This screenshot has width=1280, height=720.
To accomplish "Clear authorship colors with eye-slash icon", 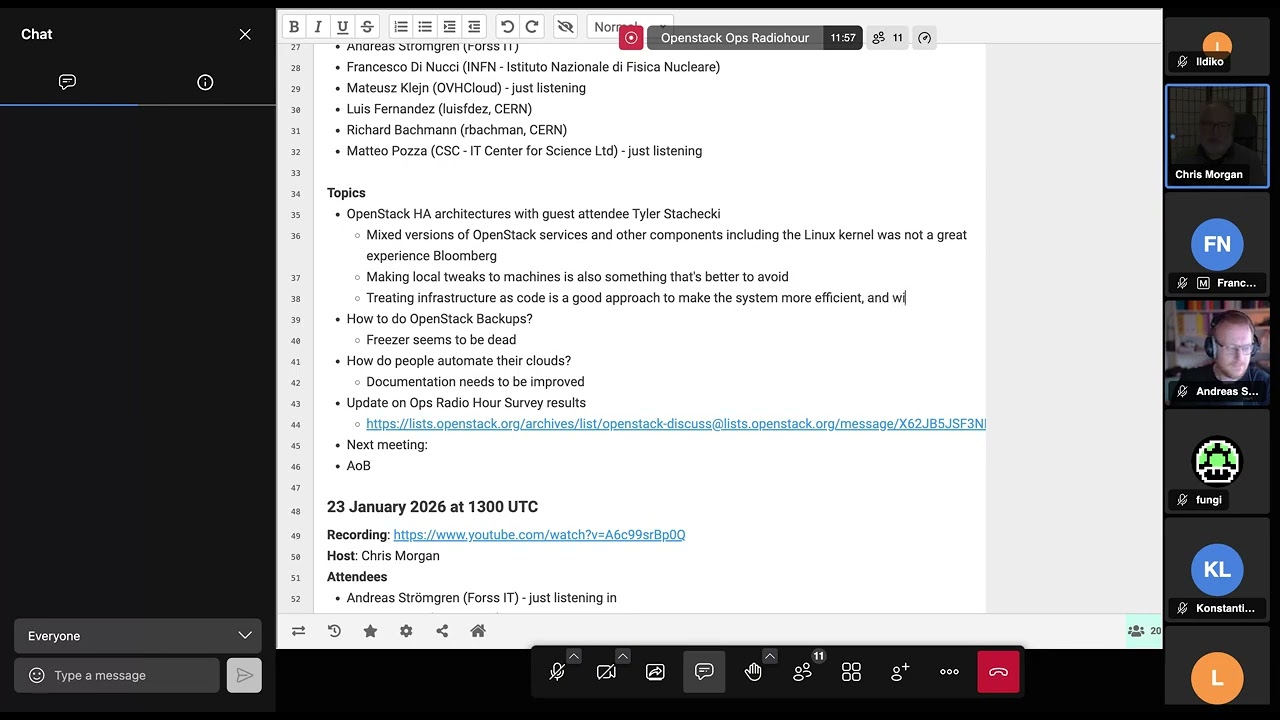I will (x=565, y=27).
